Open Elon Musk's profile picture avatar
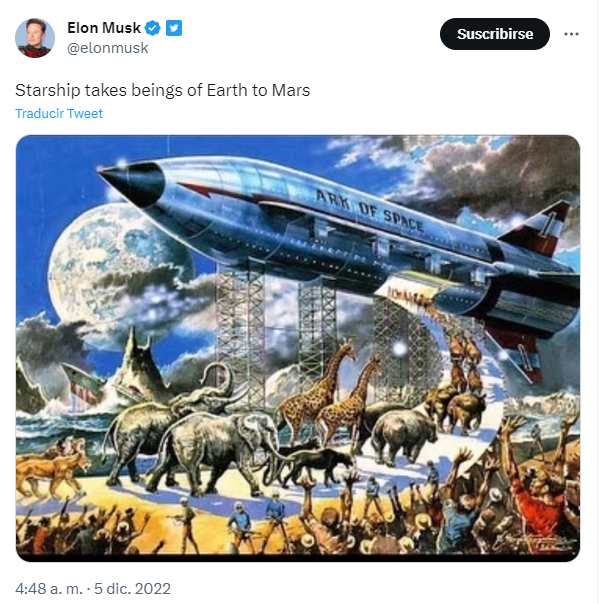 click(35, 38)
